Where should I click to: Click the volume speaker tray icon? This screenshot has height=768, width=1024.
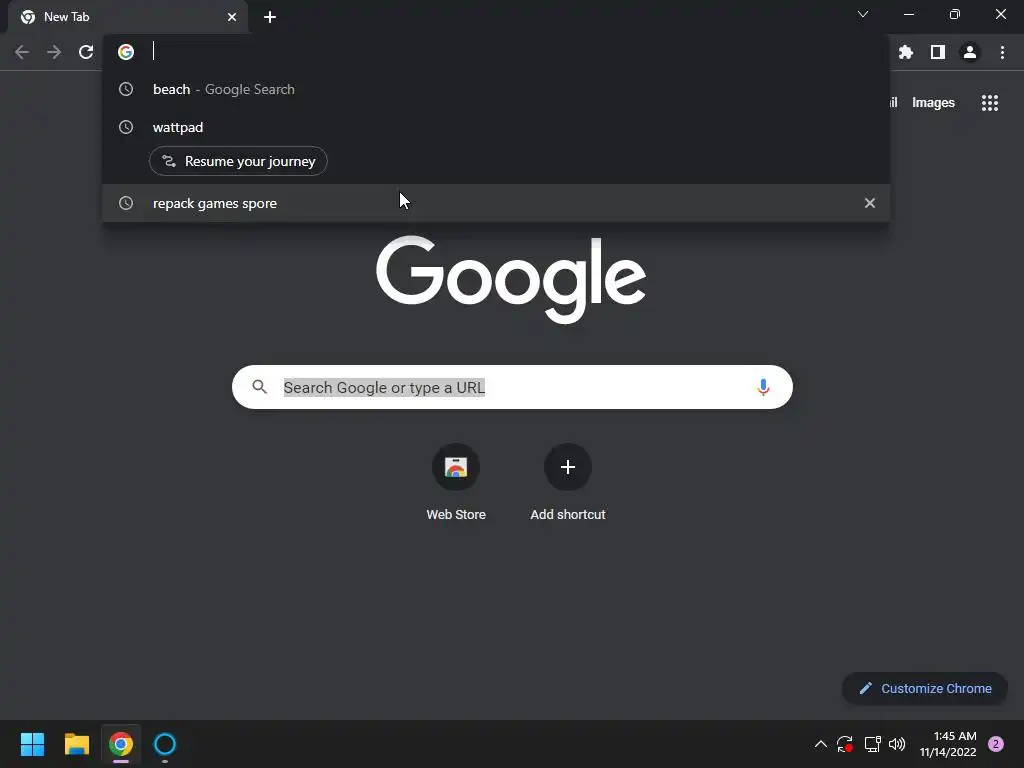coord(897,744)
